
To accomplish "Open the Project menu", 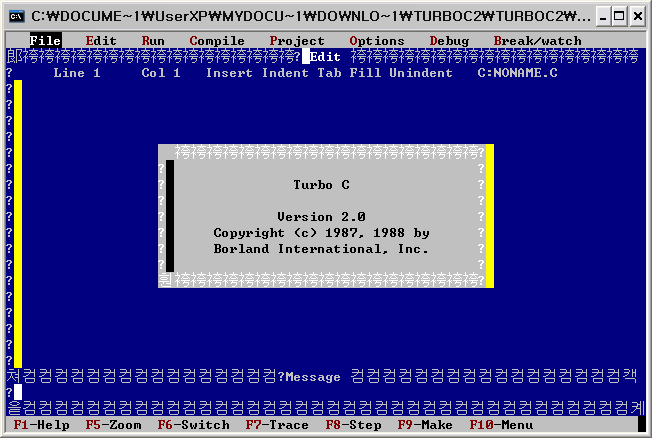I will pyautogui.click(x=297, y=41).
